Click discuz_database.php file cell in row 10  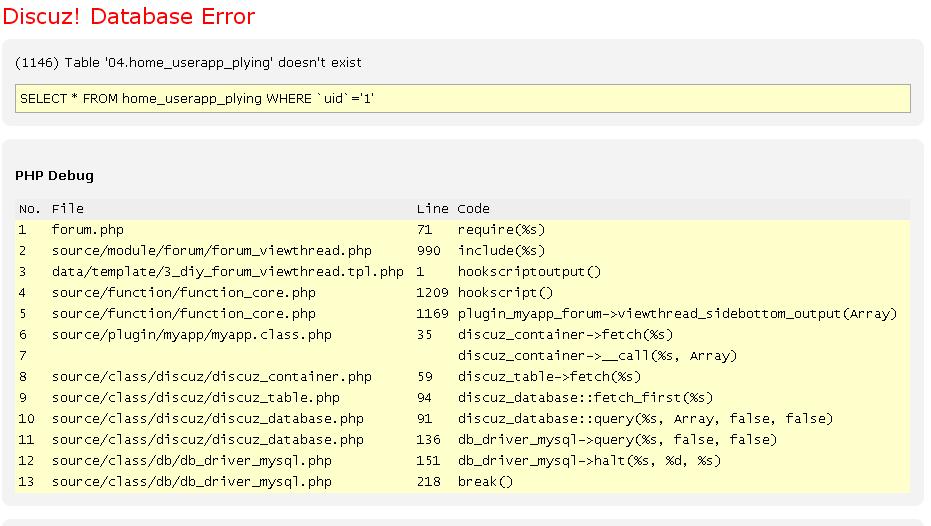point(208,419)
